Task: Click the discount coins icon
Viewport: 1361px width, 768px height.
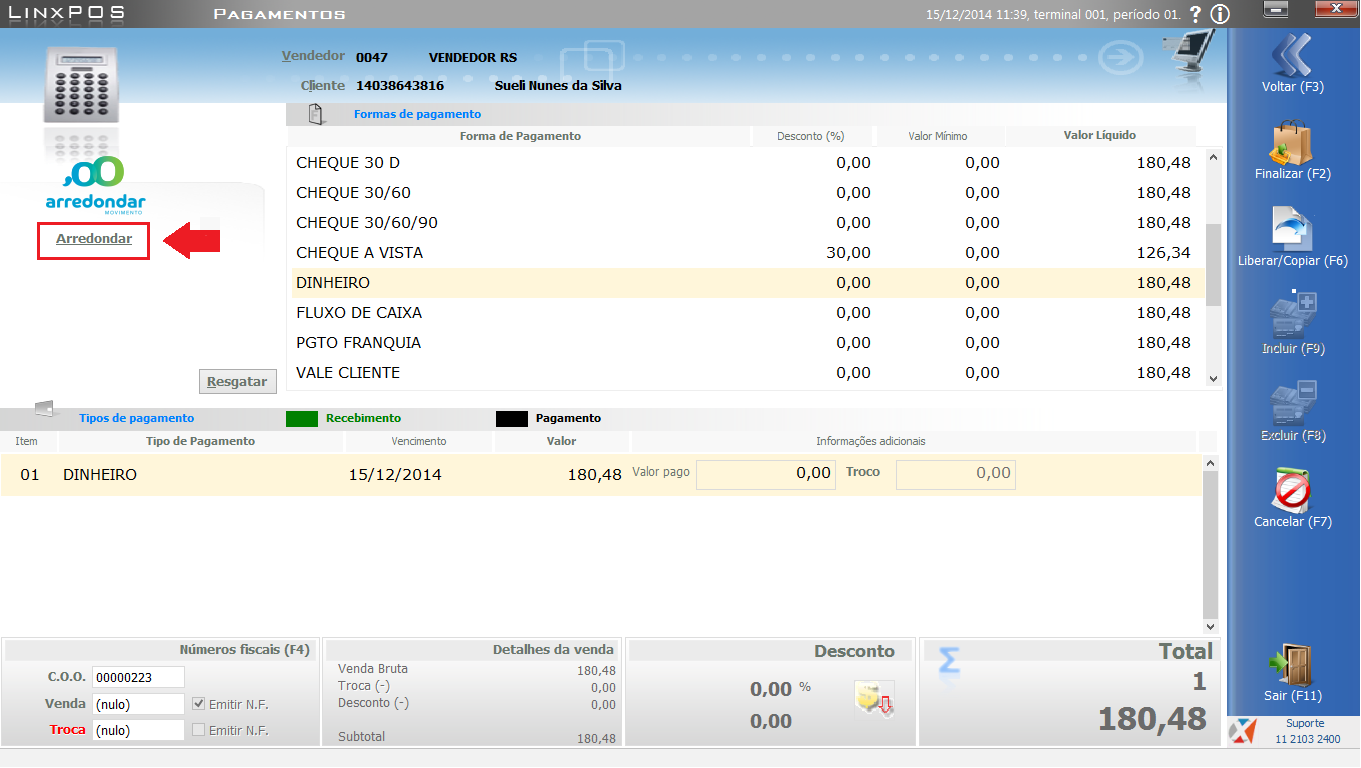Action: click(x=873, y=697)
